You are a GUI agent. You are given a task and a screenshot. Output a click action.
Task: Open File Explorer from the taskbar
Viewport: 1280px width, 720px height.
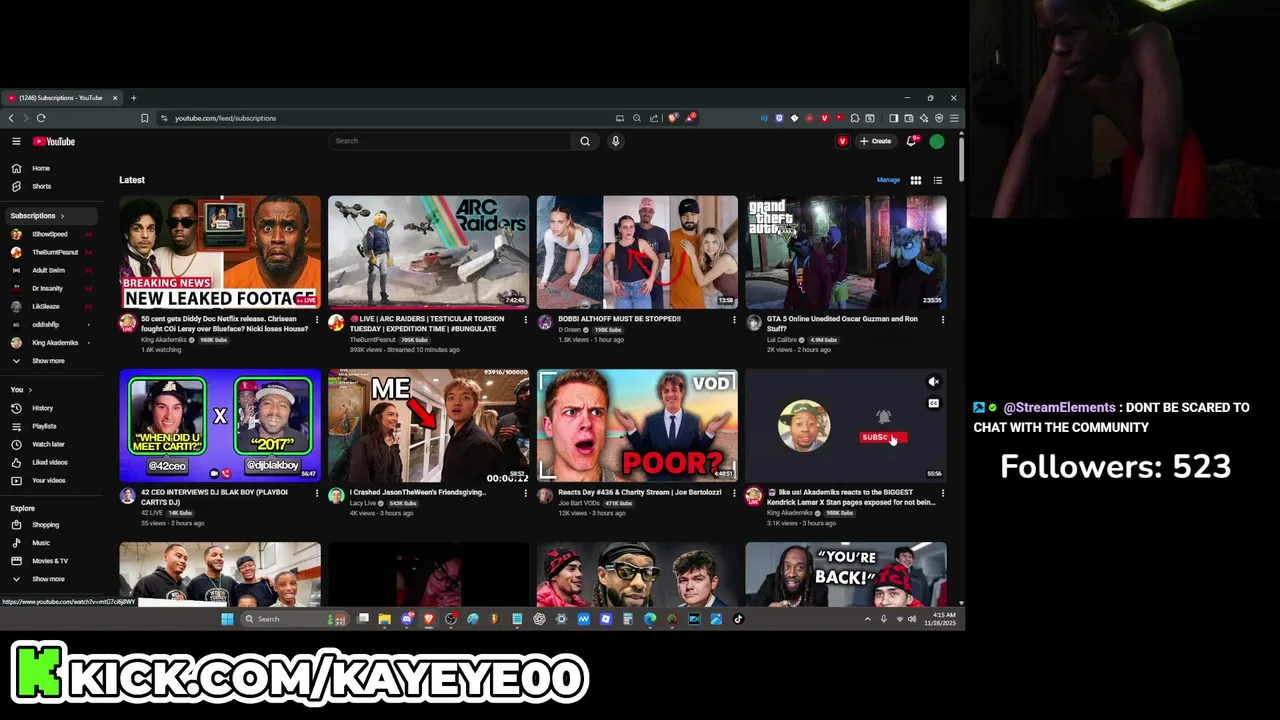pos(384,619)
